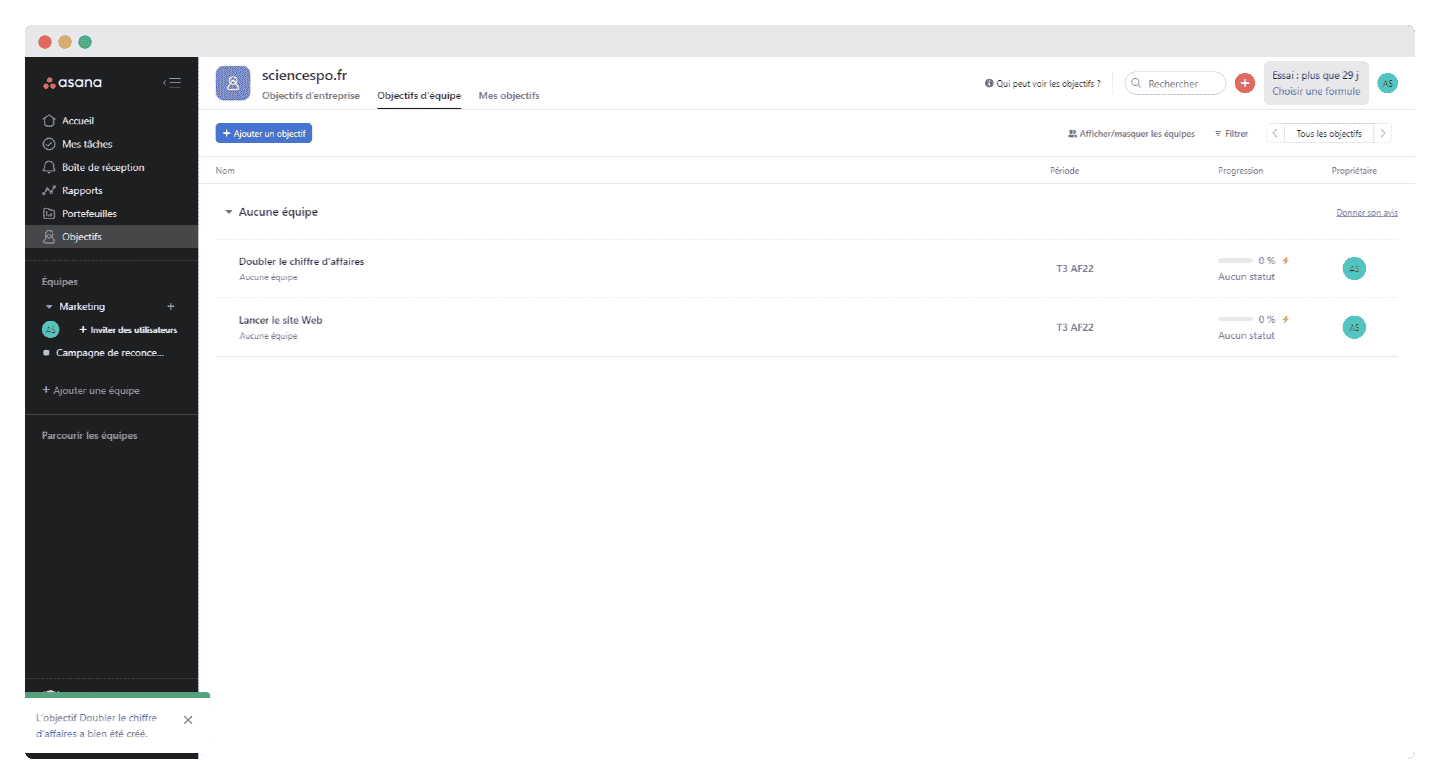Open Boîte de réception bell icon

pyautogui.click(x=49, y=167)
